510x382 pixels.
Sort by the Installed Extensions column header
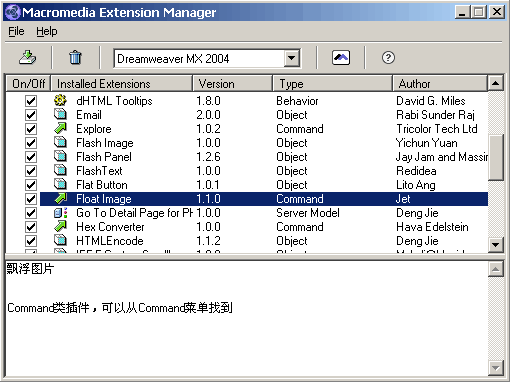pos(122,83)
